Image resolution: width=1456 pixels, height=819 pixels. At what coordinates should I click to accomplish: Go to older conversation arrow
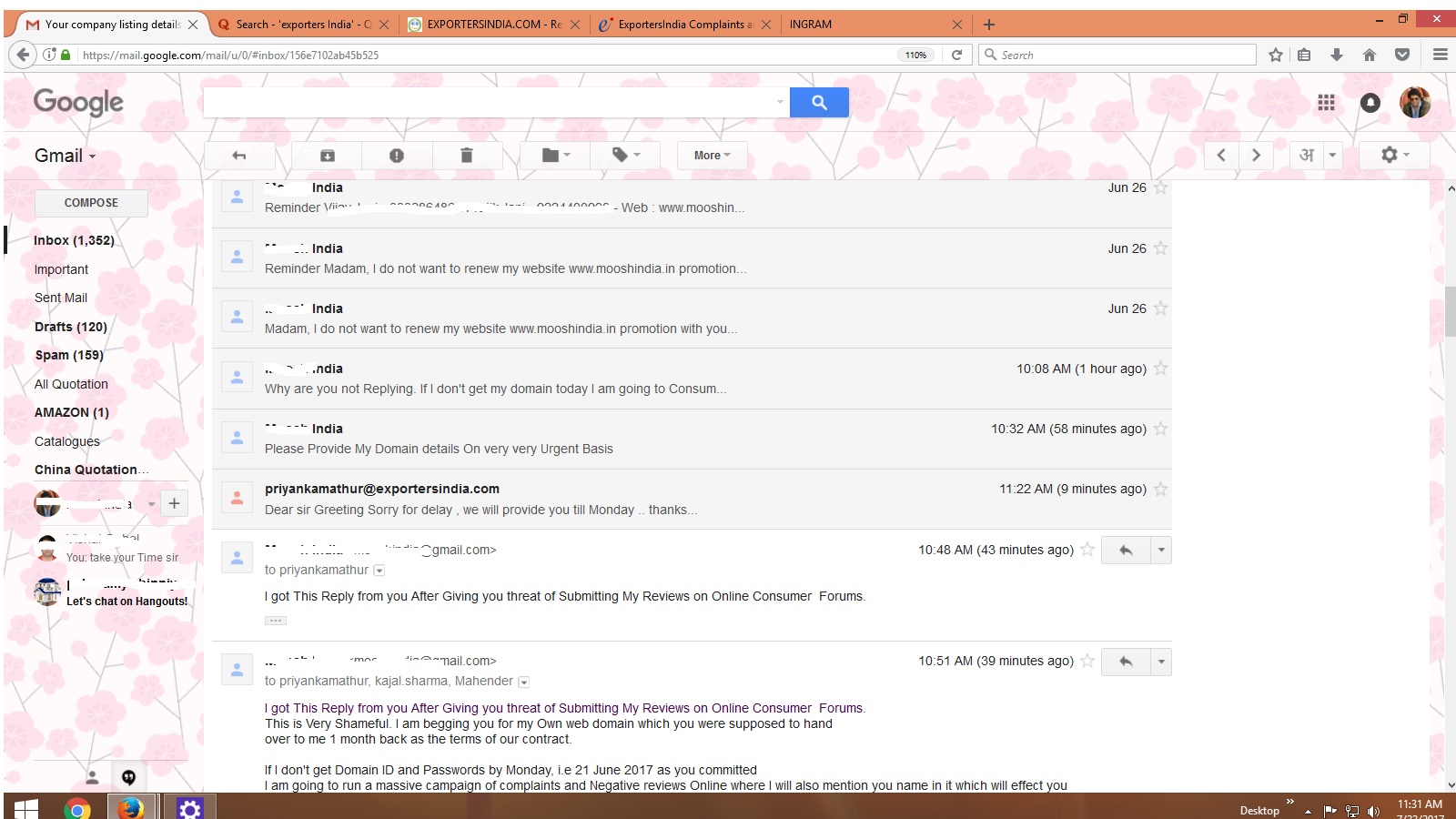click(x=1257, y=156)
